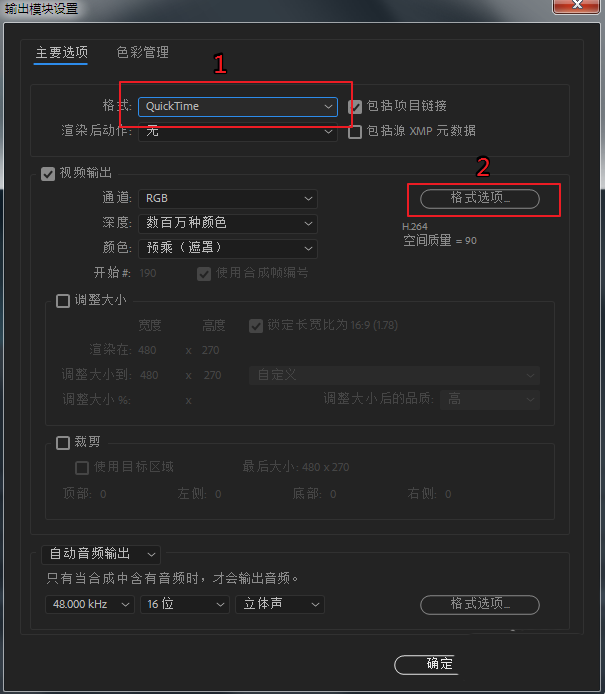
Task: Confirm with the 确定 button
Action: 427,664
